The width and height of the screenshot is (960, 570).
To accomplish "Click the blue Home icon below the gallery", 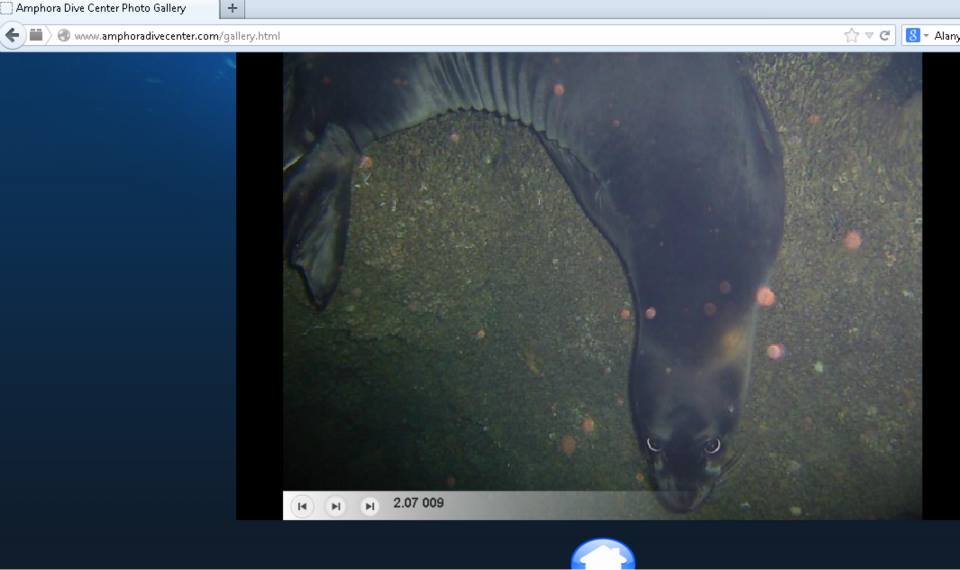I will coord(602,555).
